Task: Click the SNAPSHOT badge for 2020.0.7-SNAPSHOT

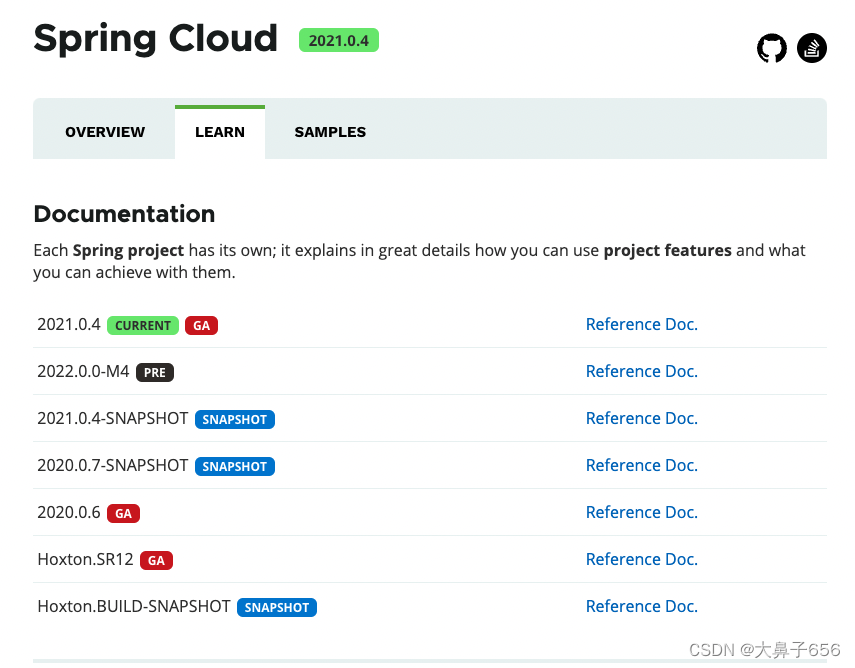Action: pos(234,466)
